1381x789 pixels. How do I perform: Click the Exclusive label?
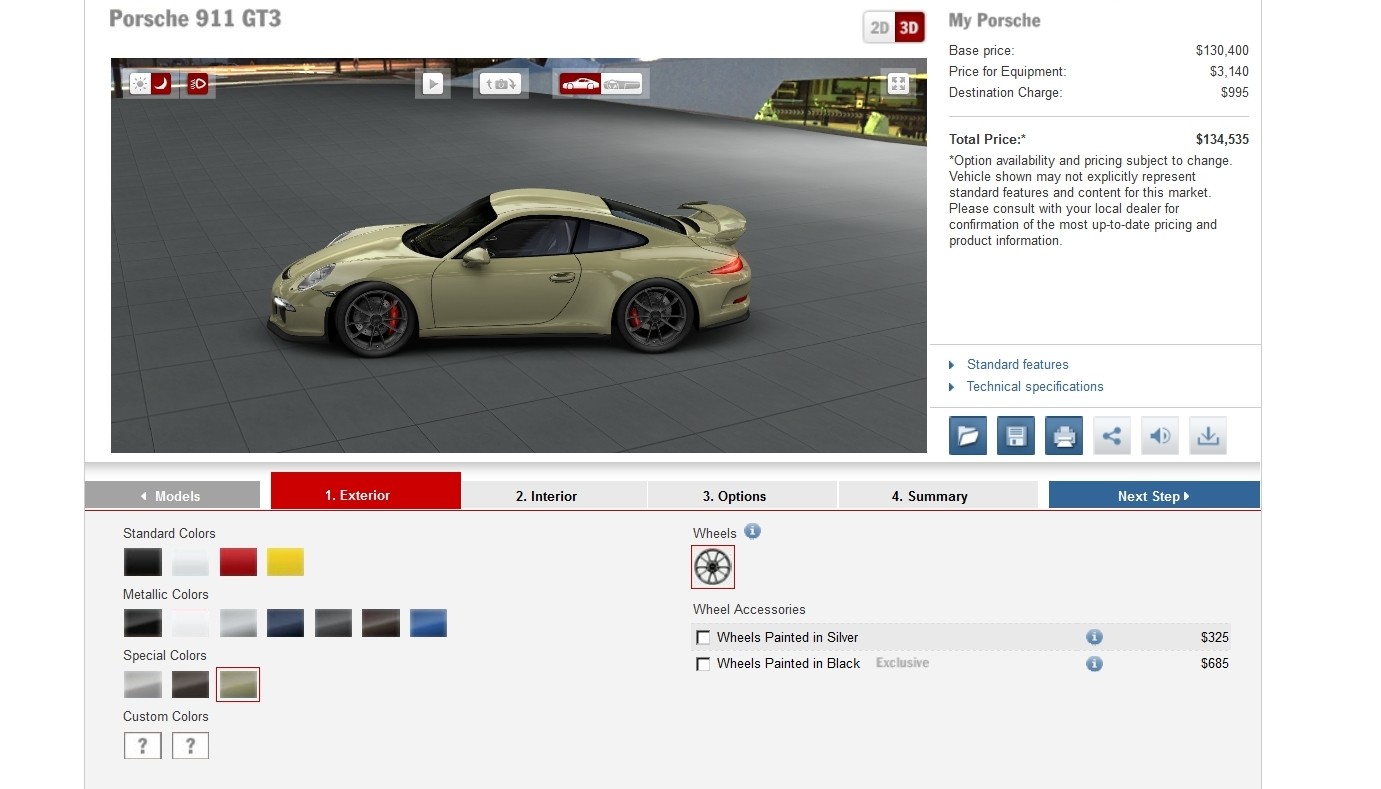coord(902,663)
